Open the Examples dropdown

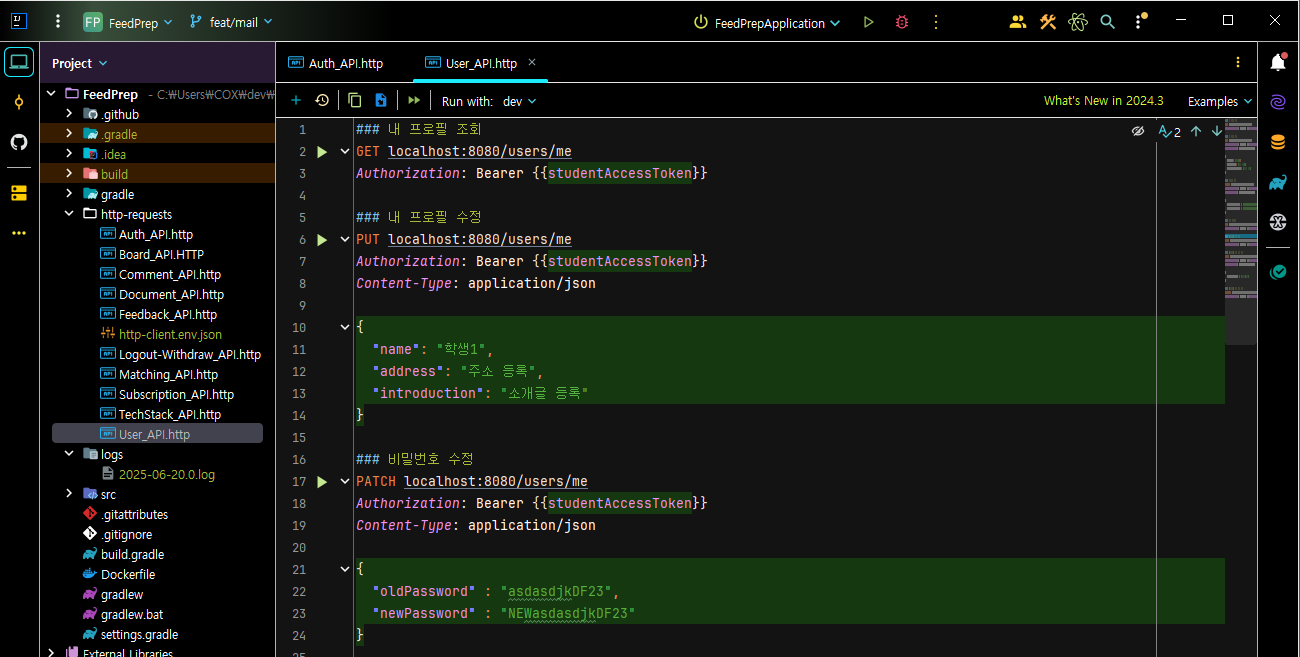pos(1220,101)
